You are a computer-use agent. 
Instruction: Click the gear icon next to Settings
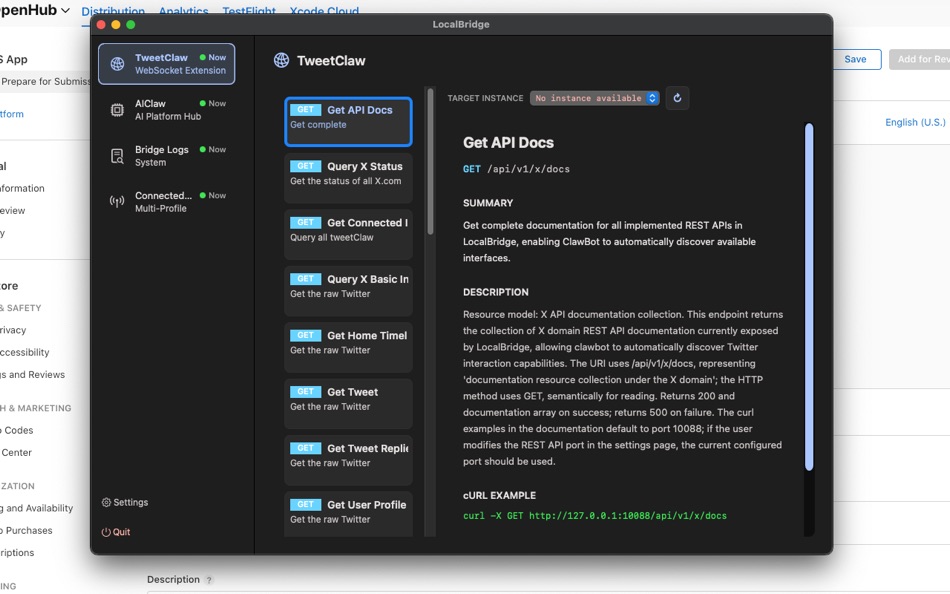pyautogui.click(x=106, y=502)
